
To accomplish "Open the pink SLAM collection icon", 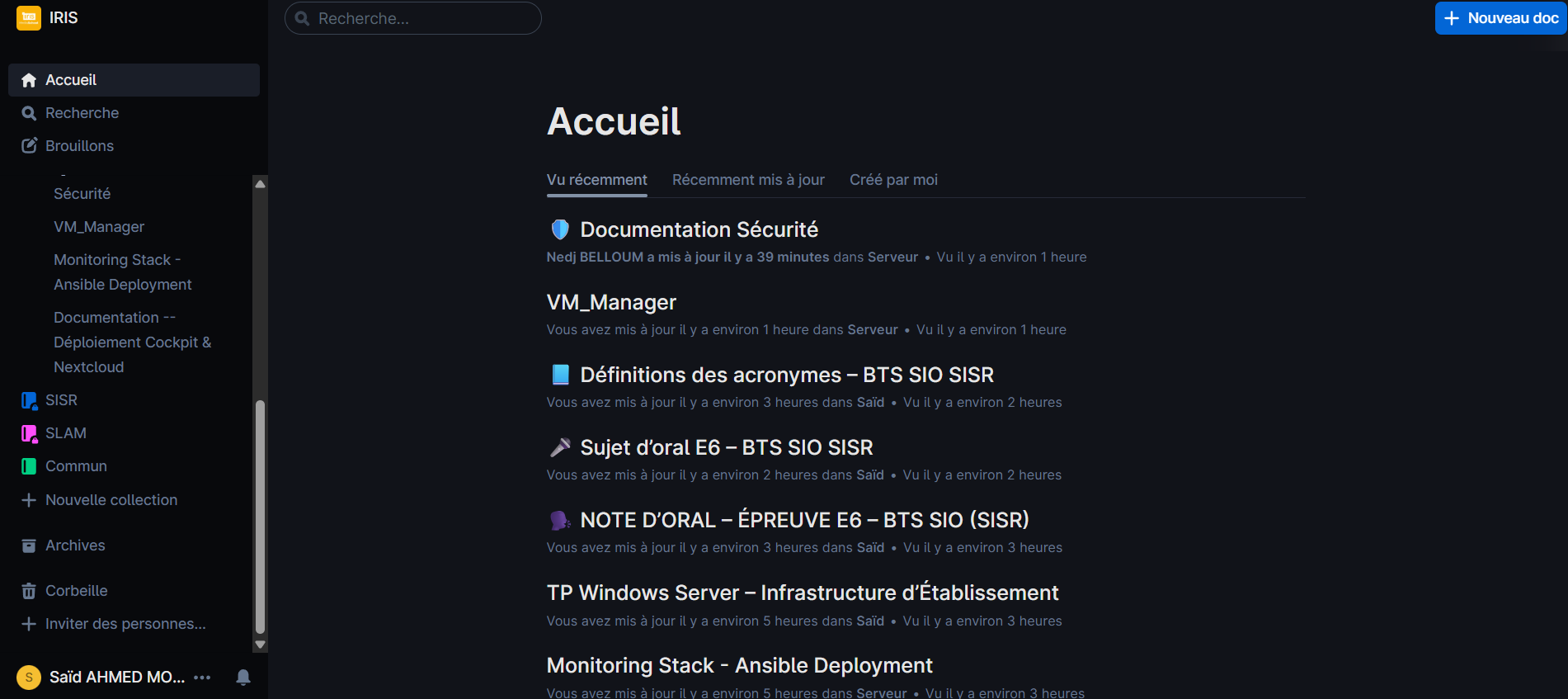I will pyautogui.click(x=28, y=432).
